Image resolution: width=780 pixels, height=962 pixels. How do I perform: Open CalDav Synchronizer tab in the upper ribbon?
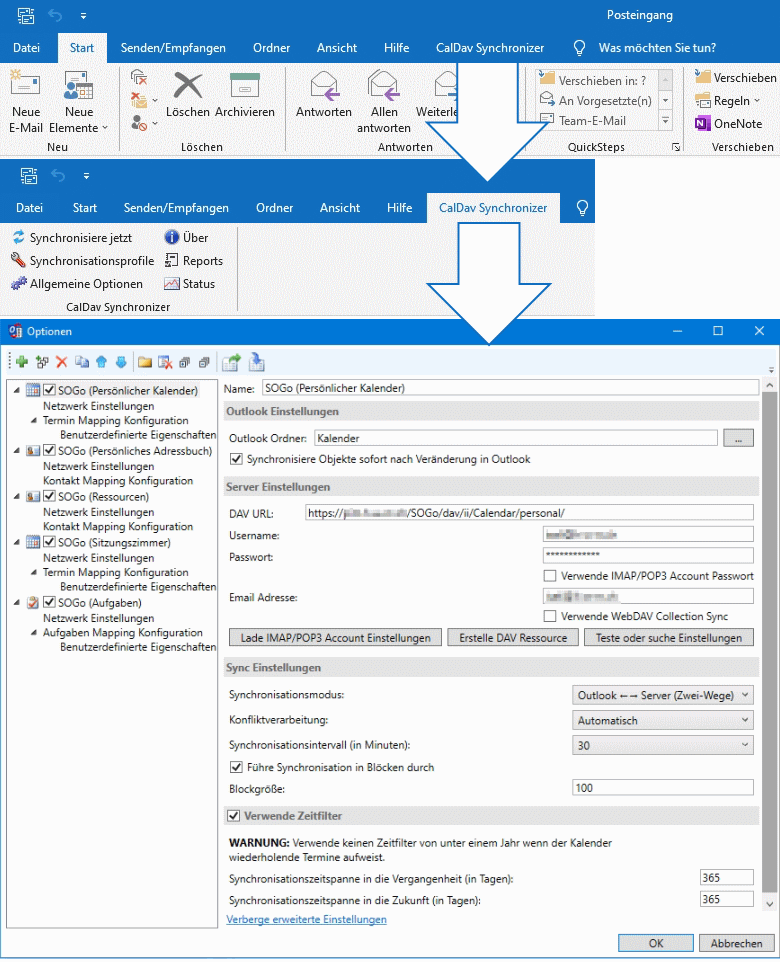click(490, 47)
